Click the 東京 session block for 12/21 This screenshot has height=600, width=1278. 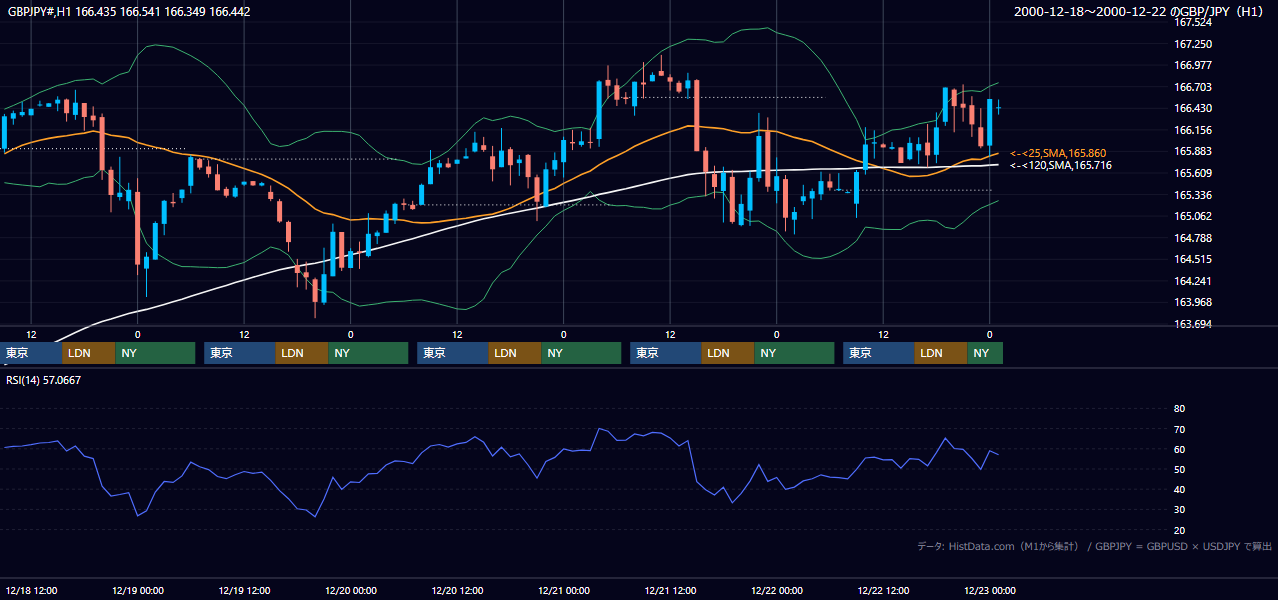pyautogui.click(x=665, y=353)
